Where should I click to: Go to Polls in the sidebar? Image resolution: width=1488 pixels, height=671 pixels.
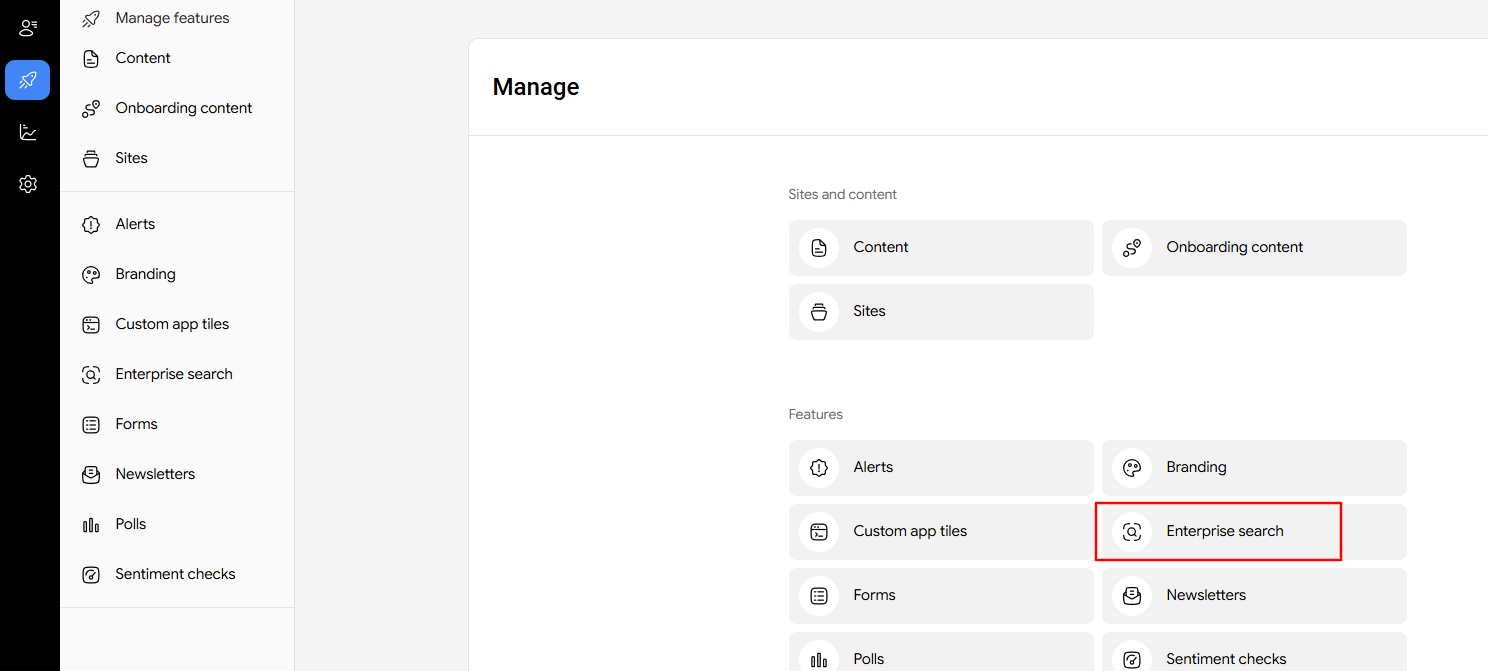coord(130,524)
